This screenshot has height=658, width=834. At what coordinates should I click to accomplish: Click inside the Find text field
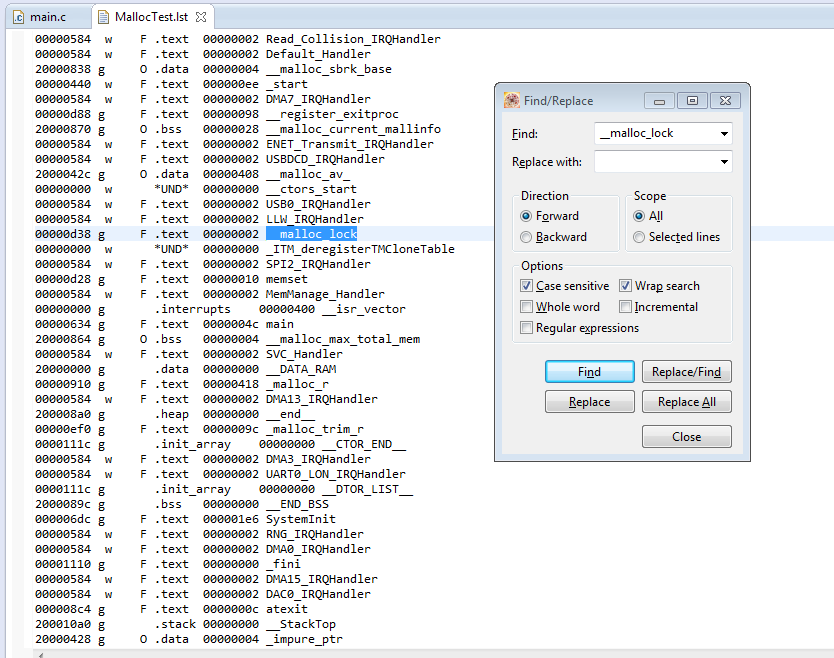coord(656,133)
